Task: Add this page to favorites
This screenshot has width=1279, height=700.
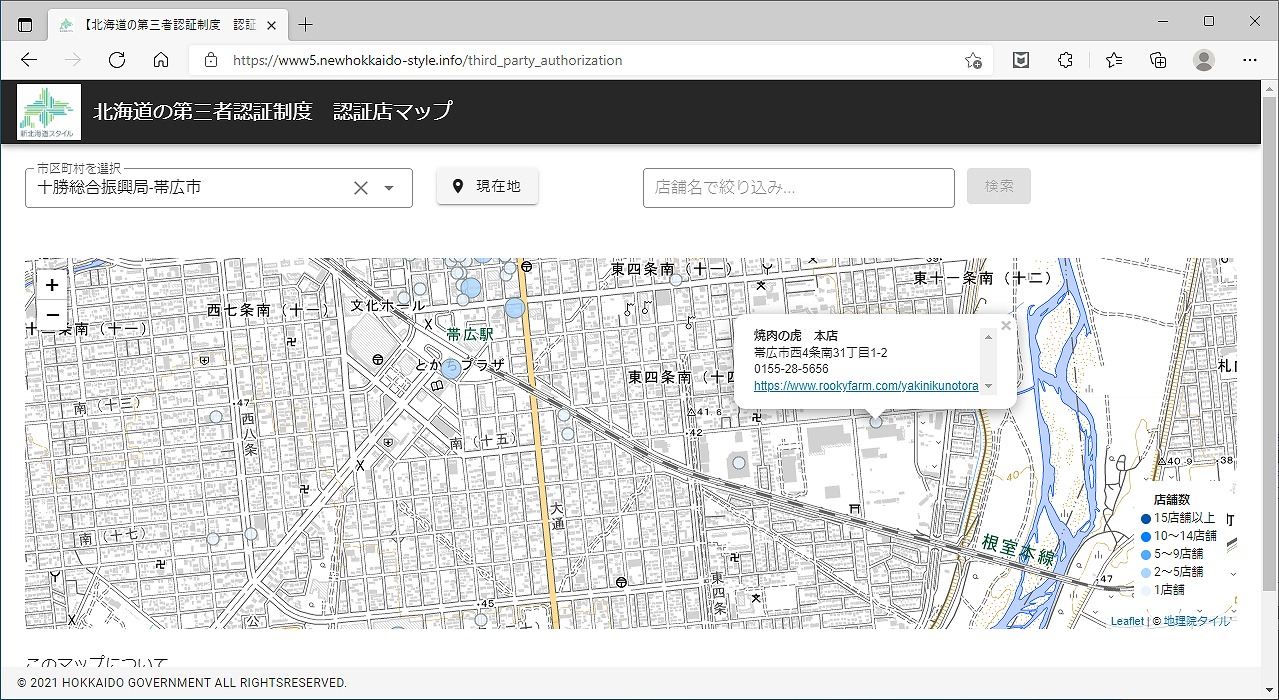Action: [x=972, y=60]
